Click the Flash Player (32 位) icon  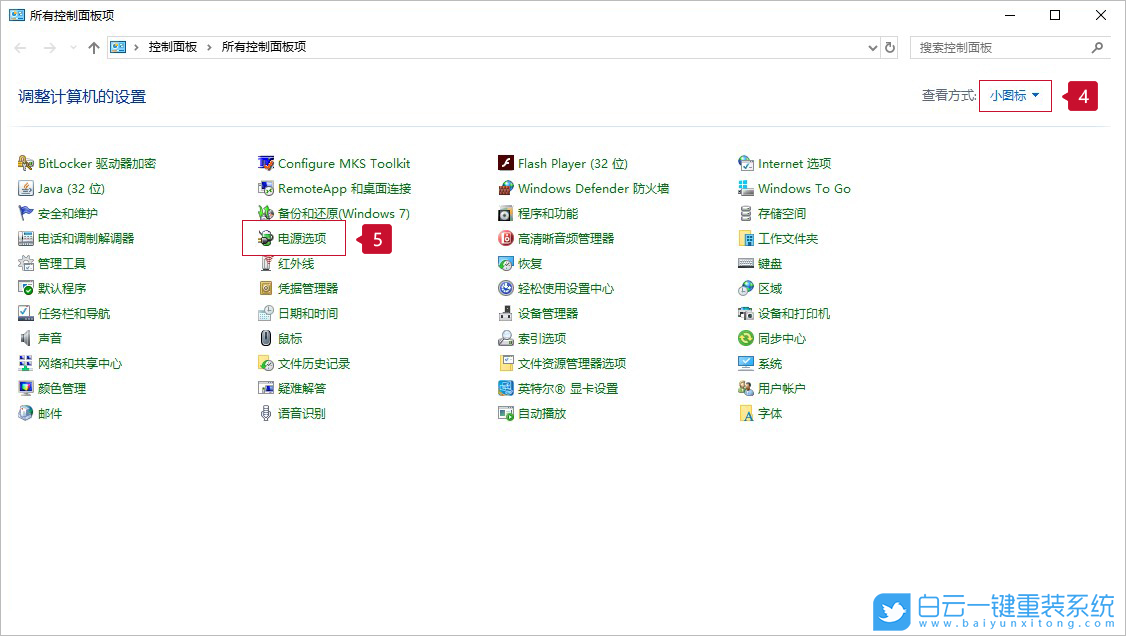pos(506,164)
